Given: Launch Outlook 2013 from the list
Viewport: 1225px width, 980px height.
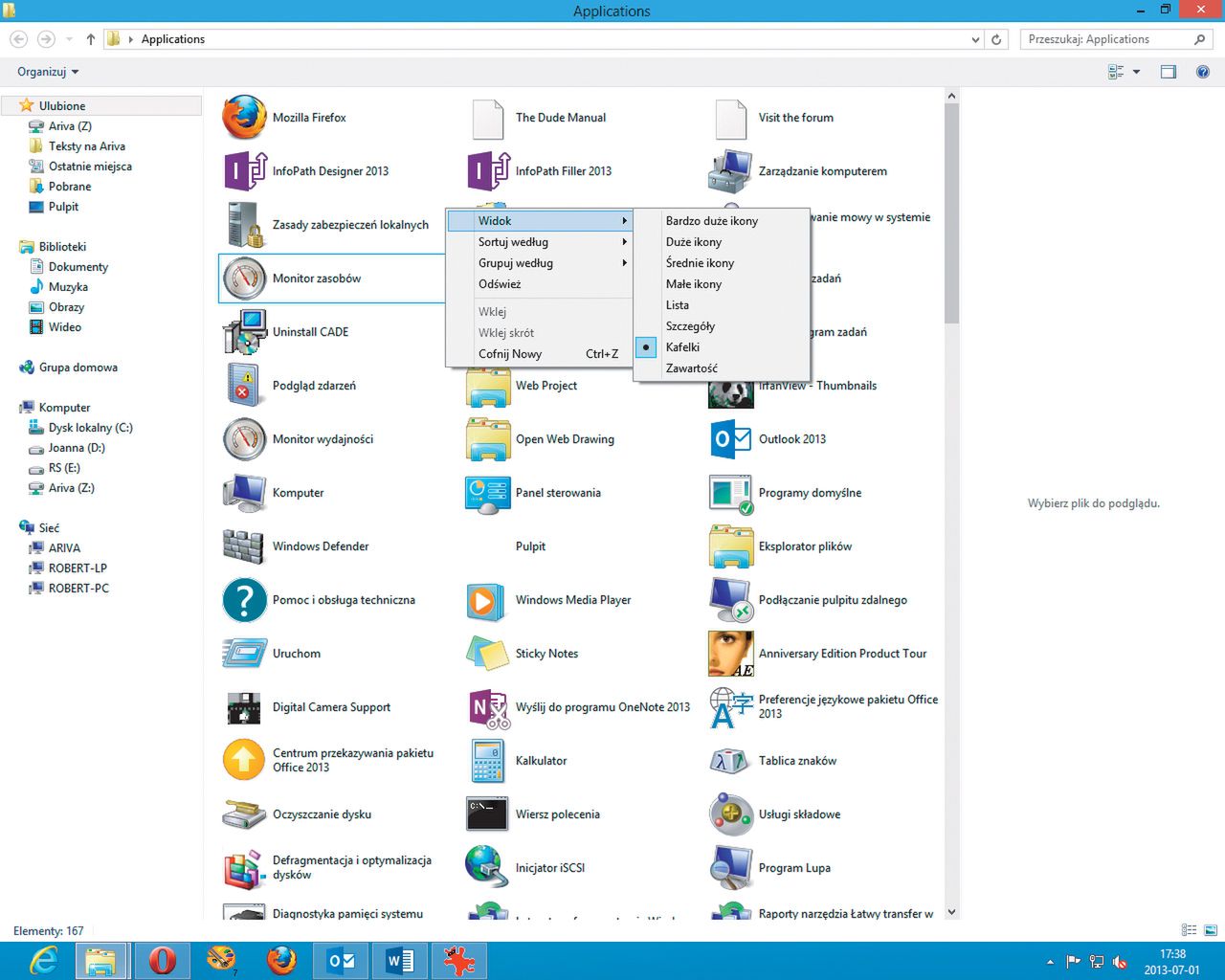Looking at the screenshot, I should click(x=730, y=439).
